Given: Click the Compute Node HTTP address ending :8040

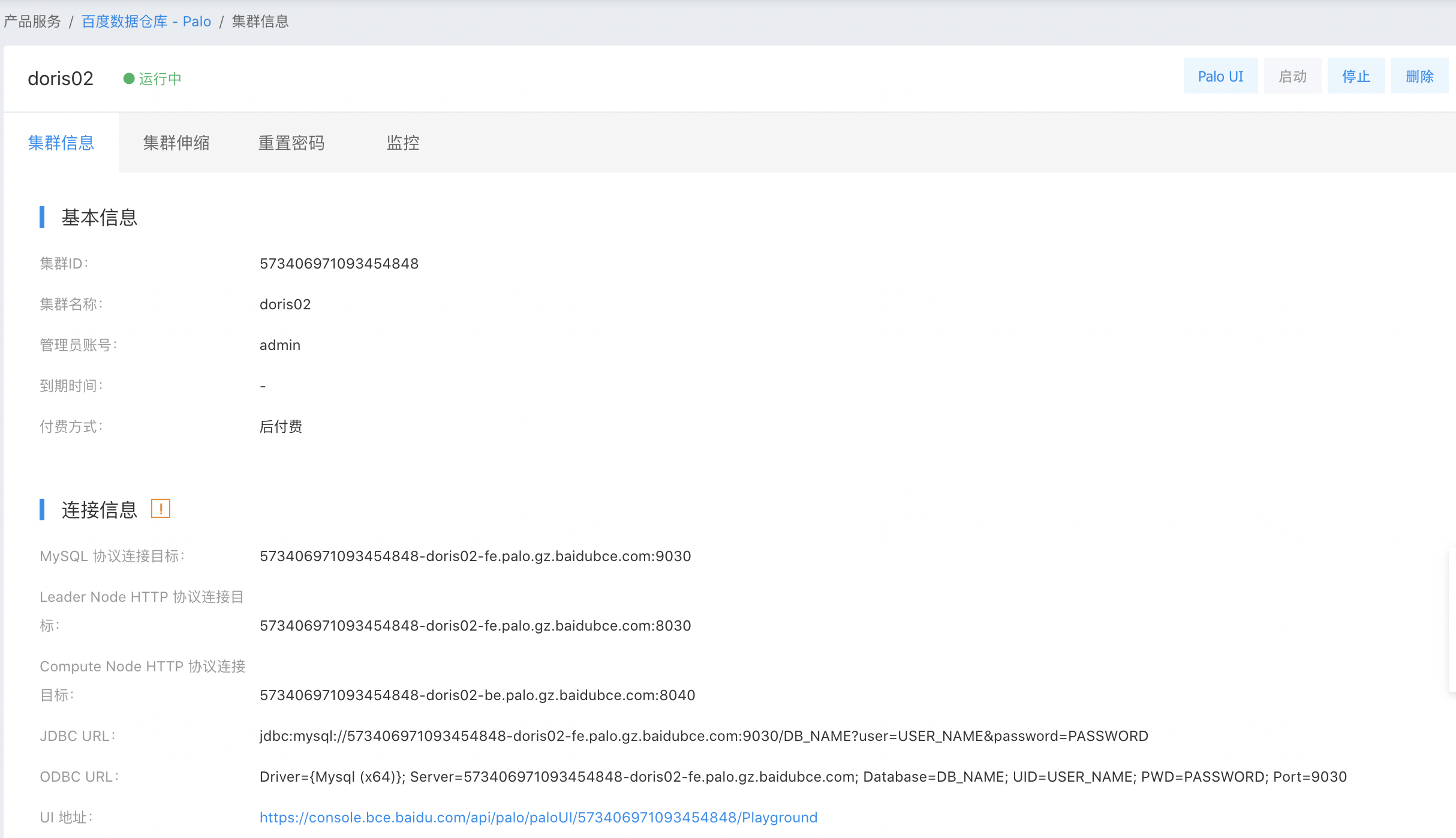Looking at the screenshot, I should [477, 695].
